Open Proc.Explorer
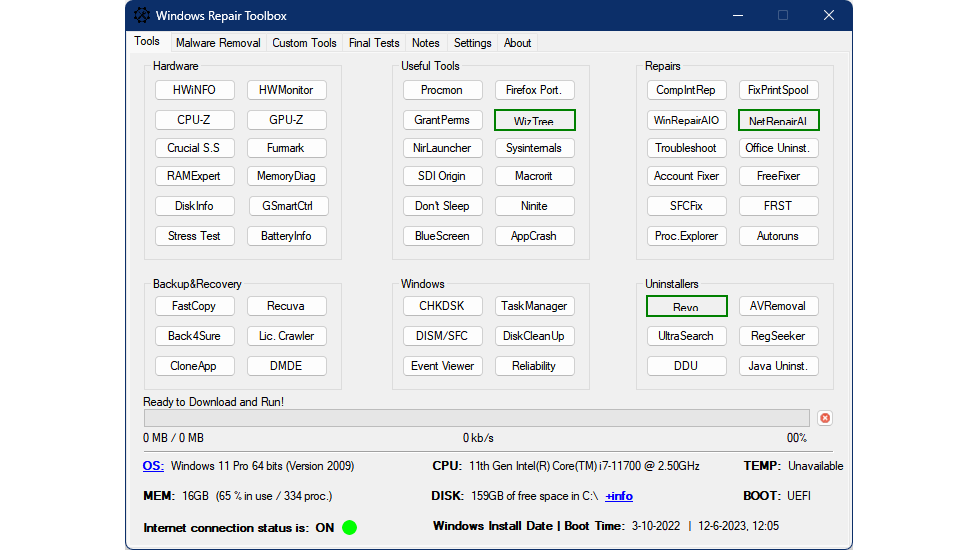 (687, 236)
